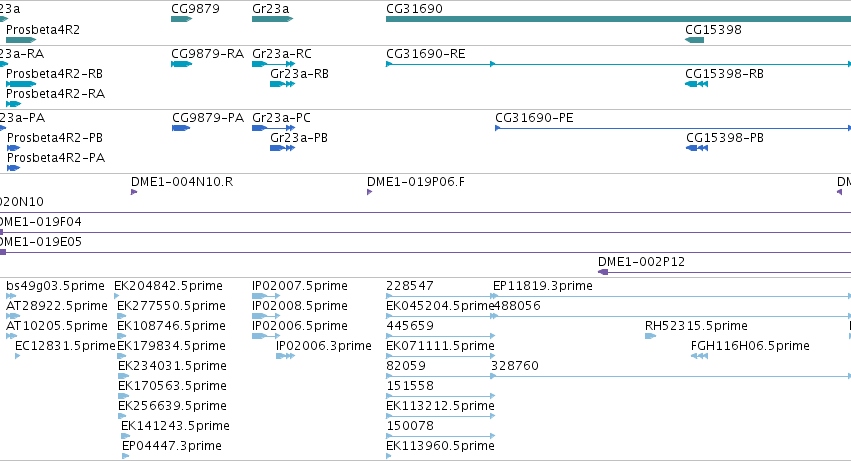Select the Gr23a-PC coding feature
The width and height of the screenshot is (851, 461).
tap(274, 128)
